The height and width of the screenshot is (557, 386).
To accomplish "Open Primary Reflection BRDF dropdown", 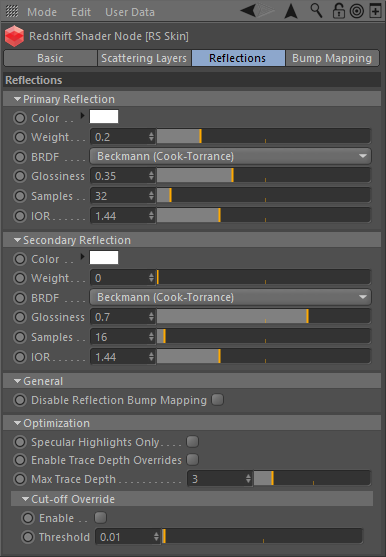I will tap(230, 156).
